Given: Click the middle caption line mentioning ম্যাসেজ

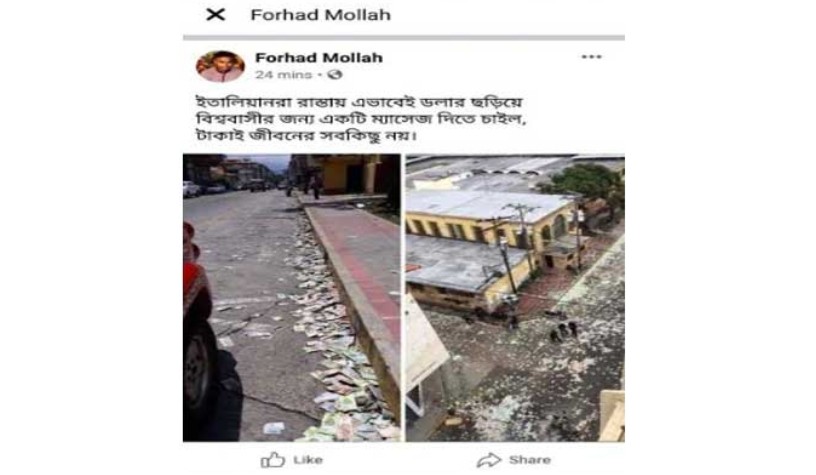Looking at the screenshot, I should pyautogui.click(x=361, y=119).
